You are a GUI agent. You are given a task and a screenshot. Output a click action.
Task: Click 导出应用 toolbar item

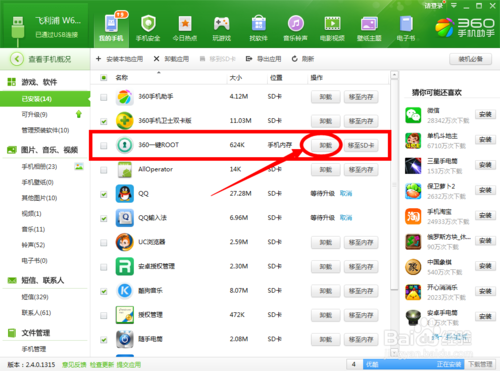pos(263,59)
